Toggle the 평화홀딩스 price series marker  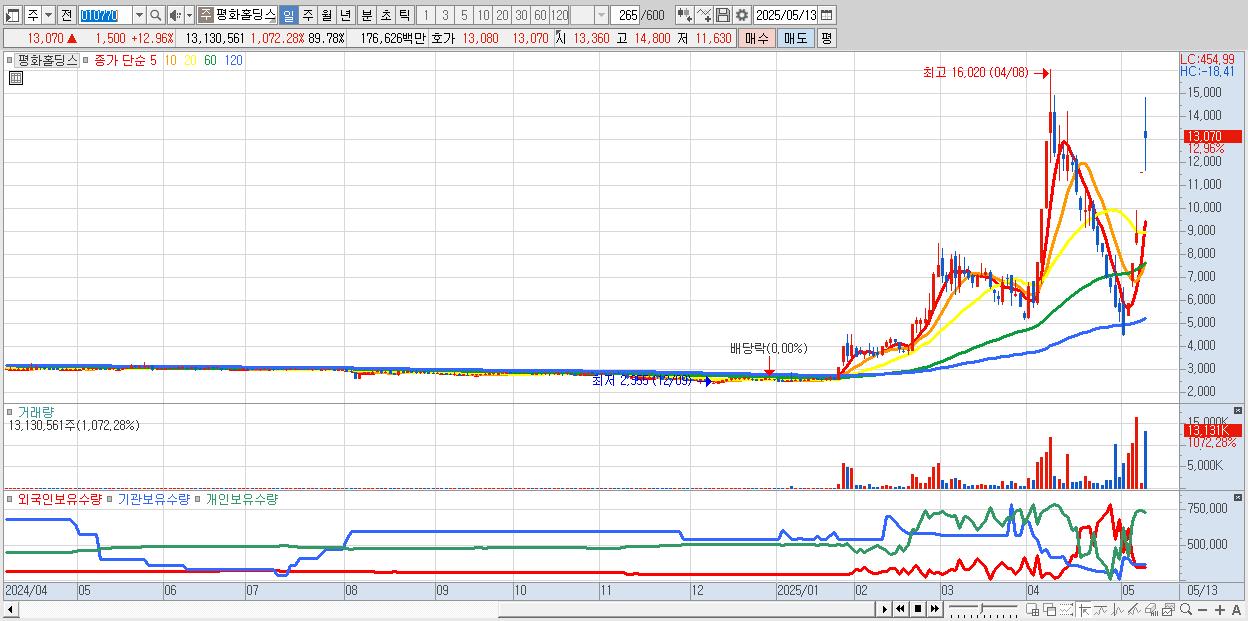point(11,60)
